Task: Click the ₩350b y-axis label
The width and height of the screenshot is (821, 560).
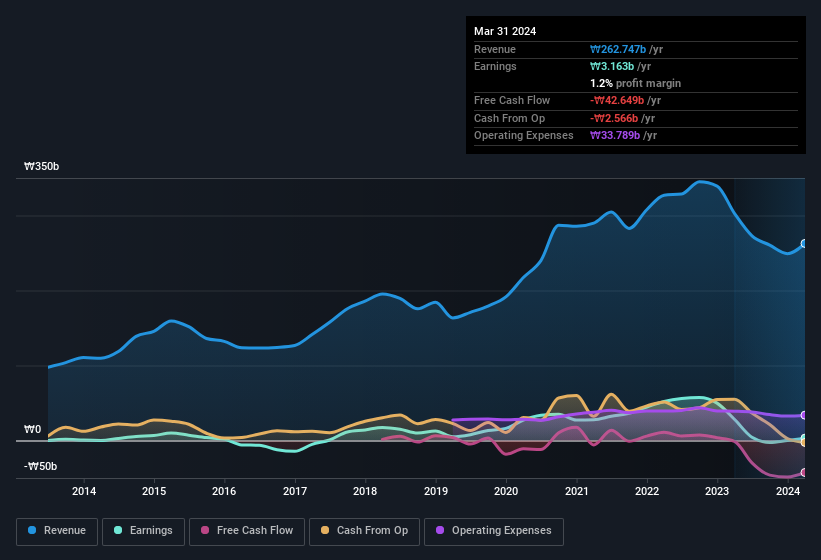Action: 41,167
